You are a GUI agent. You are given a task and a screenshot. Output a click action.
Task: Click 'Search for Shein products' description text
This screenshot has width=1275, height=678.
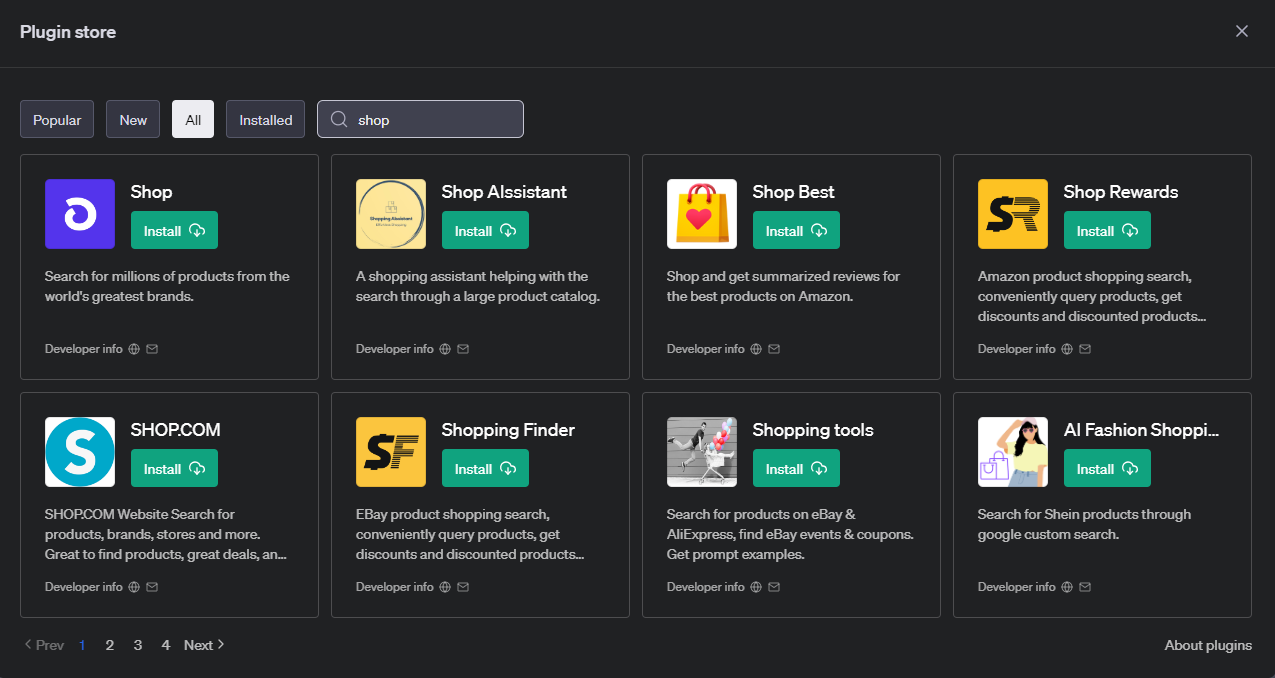(x=1084, y=524)
